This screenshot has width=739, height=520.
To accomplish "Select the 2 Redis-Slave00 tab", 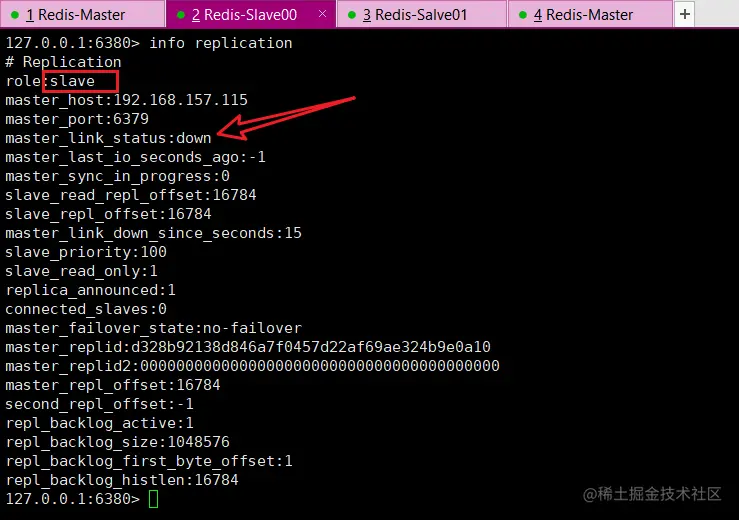I will 251,15.
